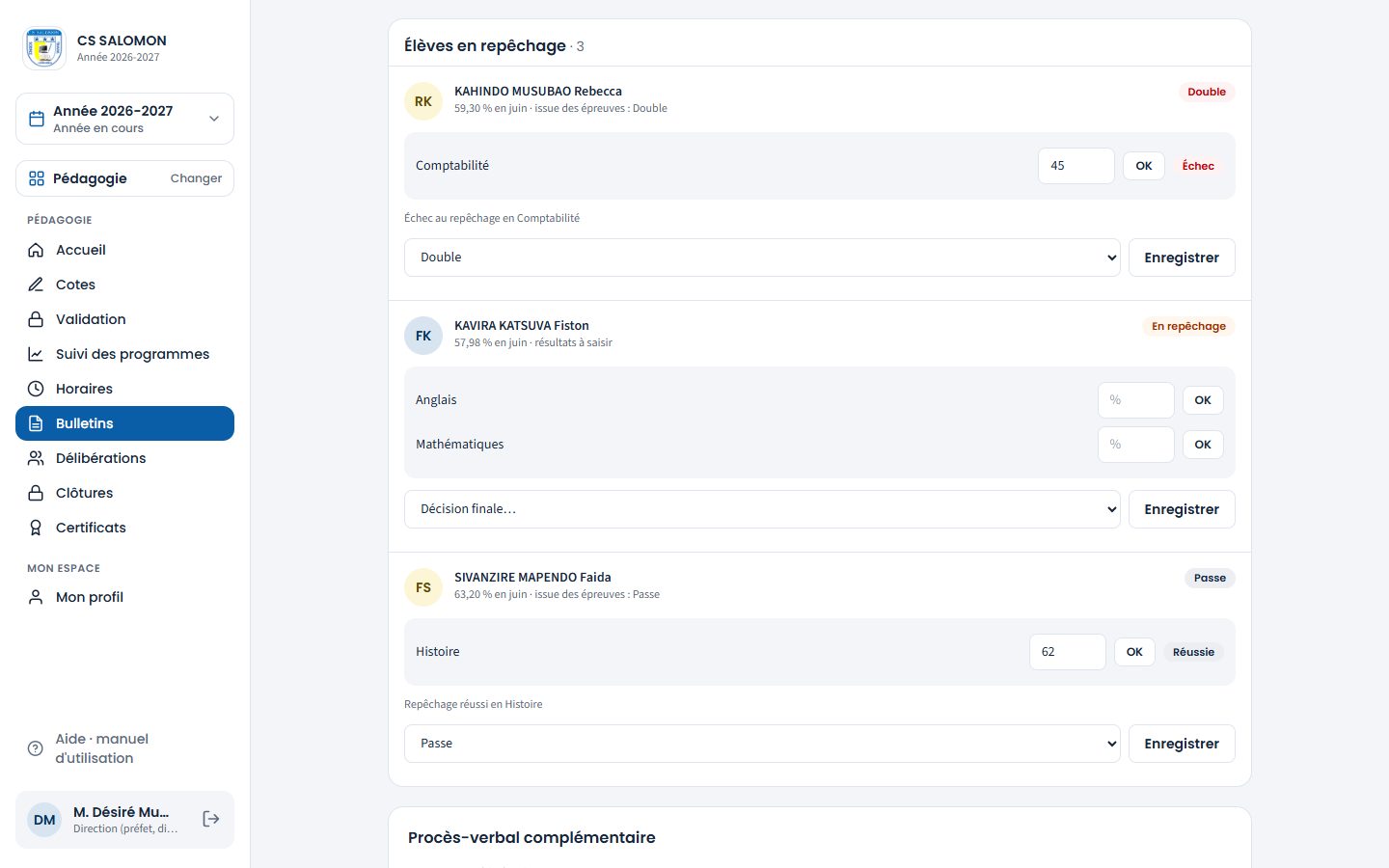Click the pencil icon for Cotes

[x=36, y=285]
